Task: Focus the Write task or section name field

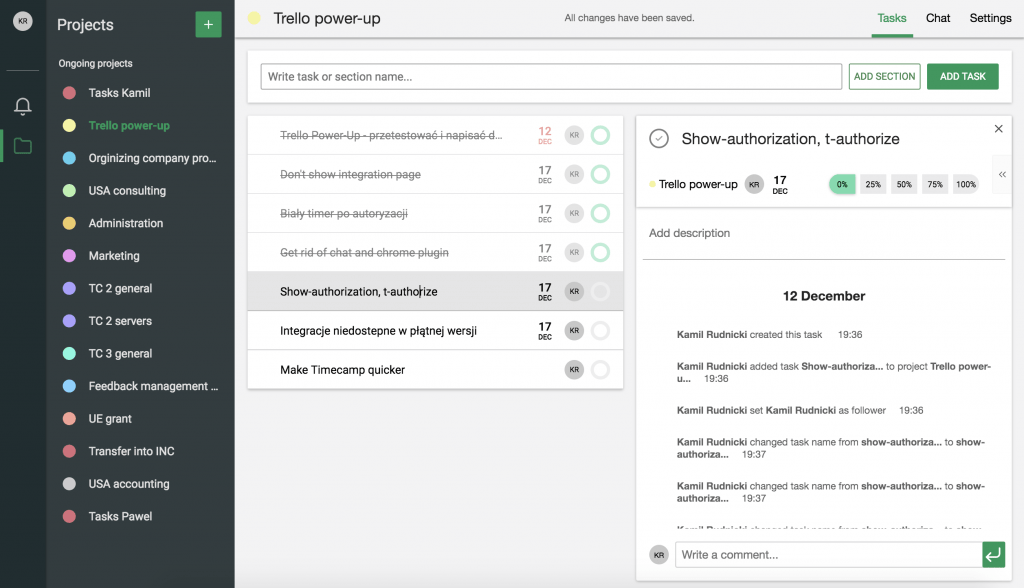Action: [551, 76]
